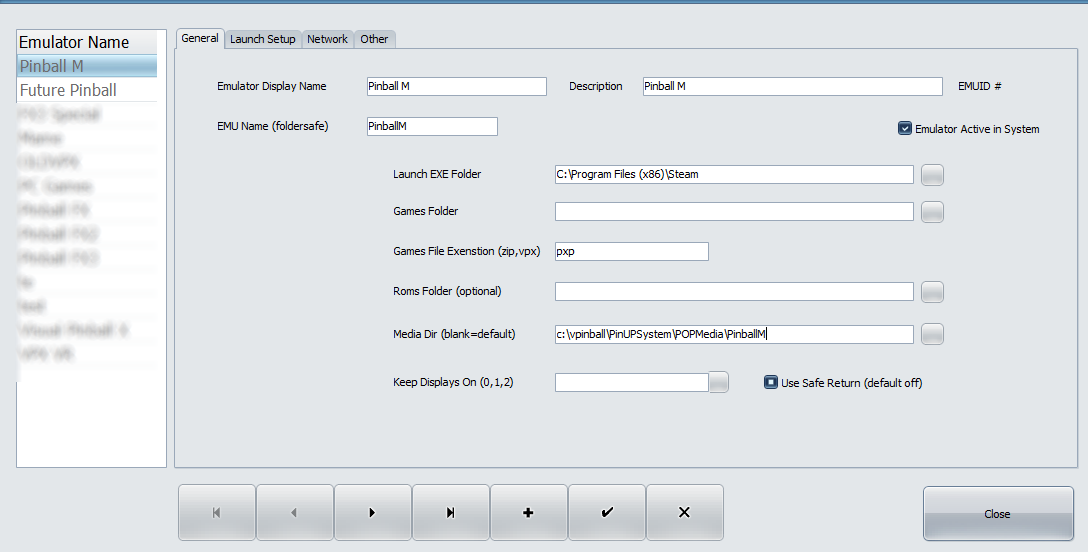The height and width of the screenshot is (552, 1088).
Task: Browse for Roms Folder
Action: [x=932, y=292]
